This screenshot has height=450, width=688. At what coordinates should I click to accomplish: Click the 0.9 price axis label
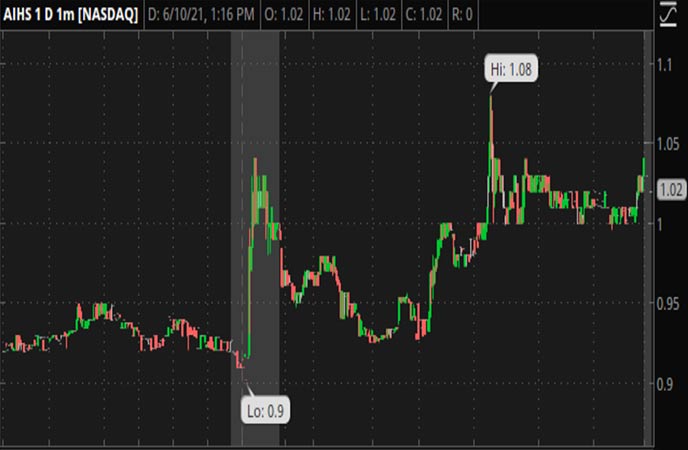tap(665, 384)
